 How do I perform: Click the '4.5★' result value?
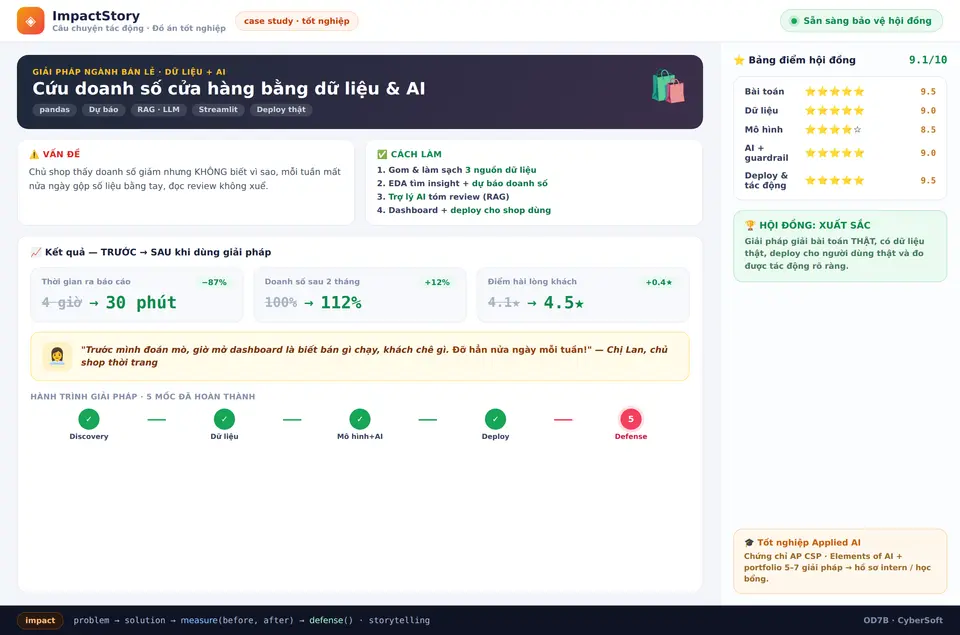[x=564, y=302]
